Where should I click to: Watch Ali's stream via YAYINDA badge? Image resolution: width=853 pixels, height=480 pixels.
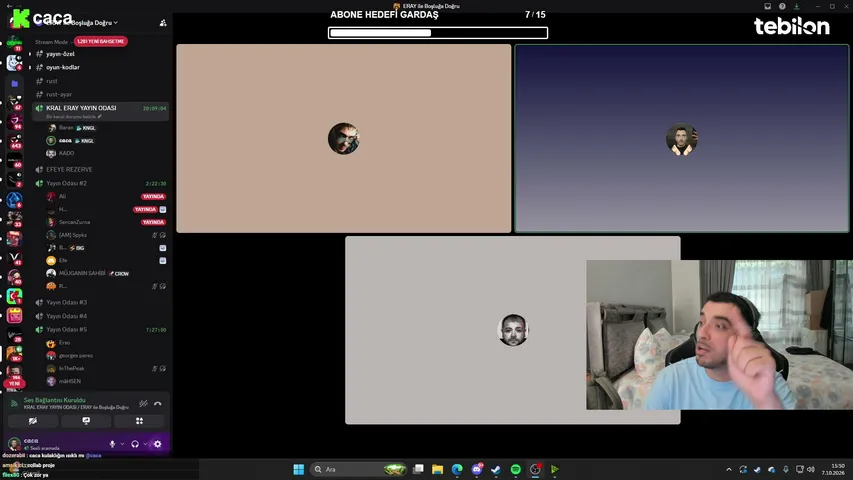tap(153, 196)
